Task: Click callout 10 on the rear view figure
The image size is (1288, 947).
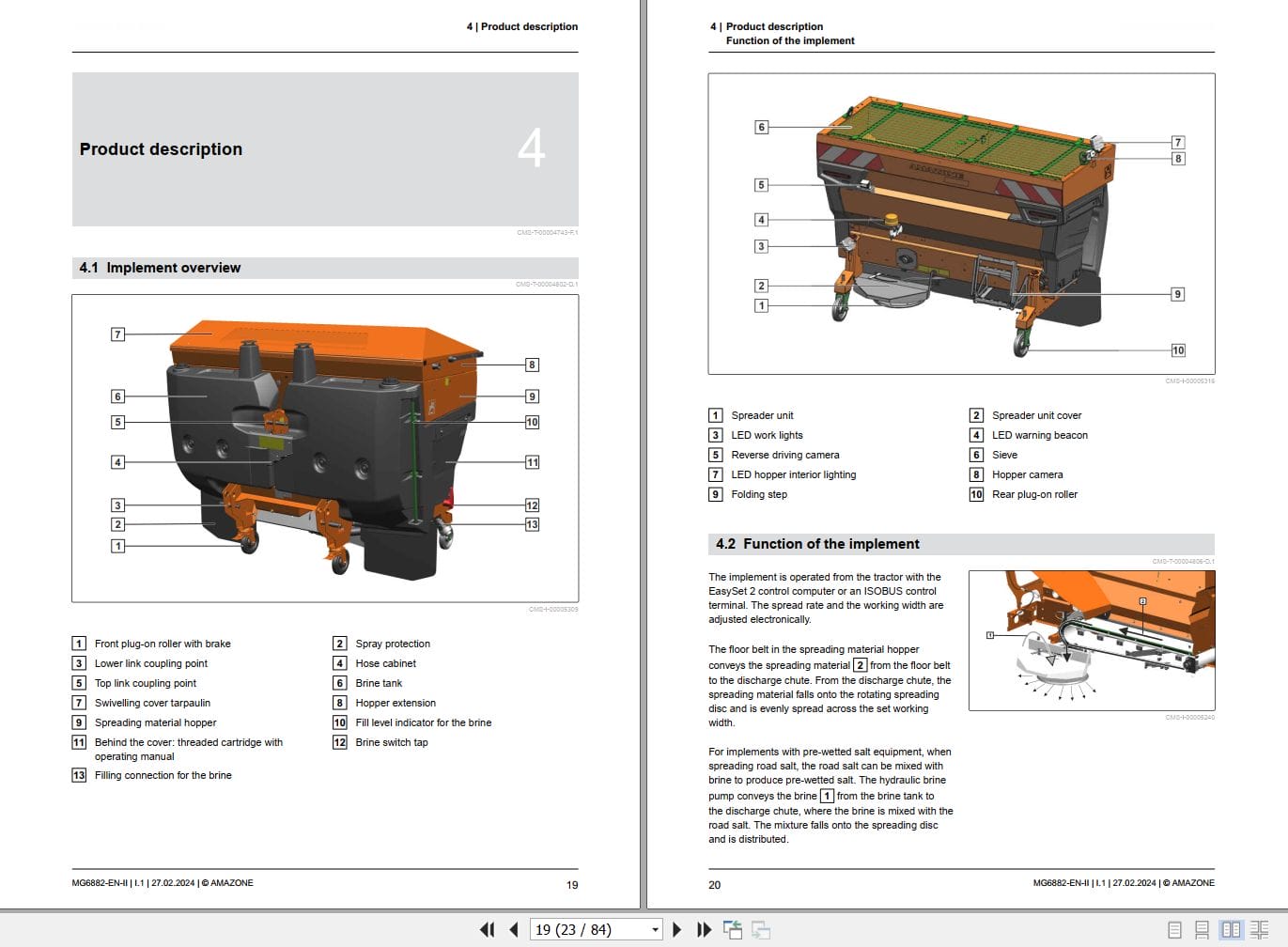Action: coord(1178,350)
